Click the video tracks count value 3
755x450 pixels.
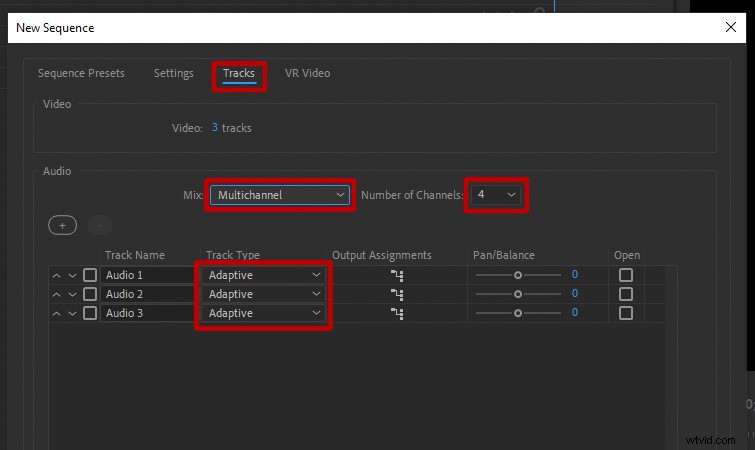214,128
